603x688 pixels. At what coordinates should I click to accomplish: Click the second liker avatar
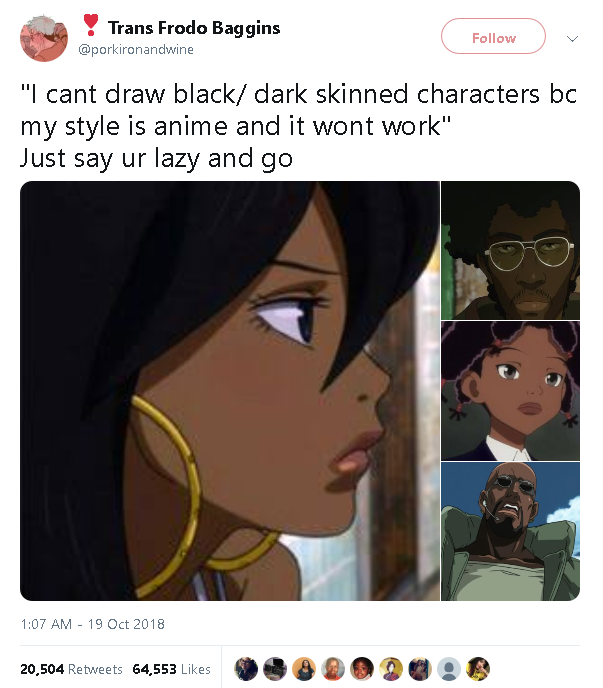(x=275, y=669)
